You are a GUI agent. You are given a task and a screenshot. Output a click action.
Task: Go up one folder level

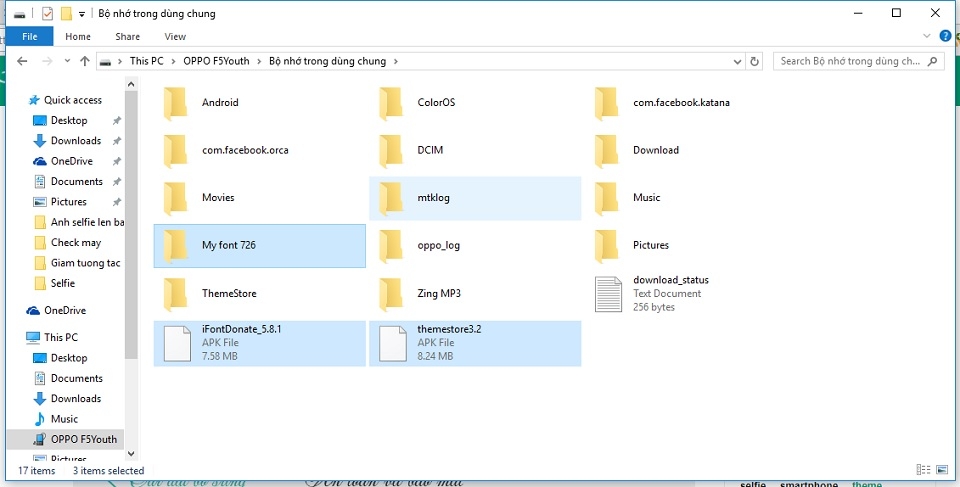(x=85, y=61)
